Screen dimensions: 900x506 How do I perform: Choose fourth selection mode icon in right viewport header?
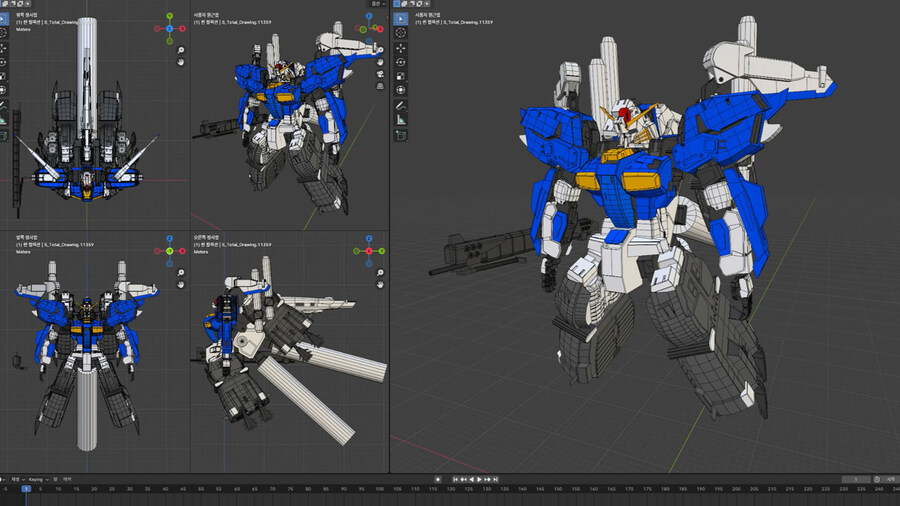tap(419, 3)
